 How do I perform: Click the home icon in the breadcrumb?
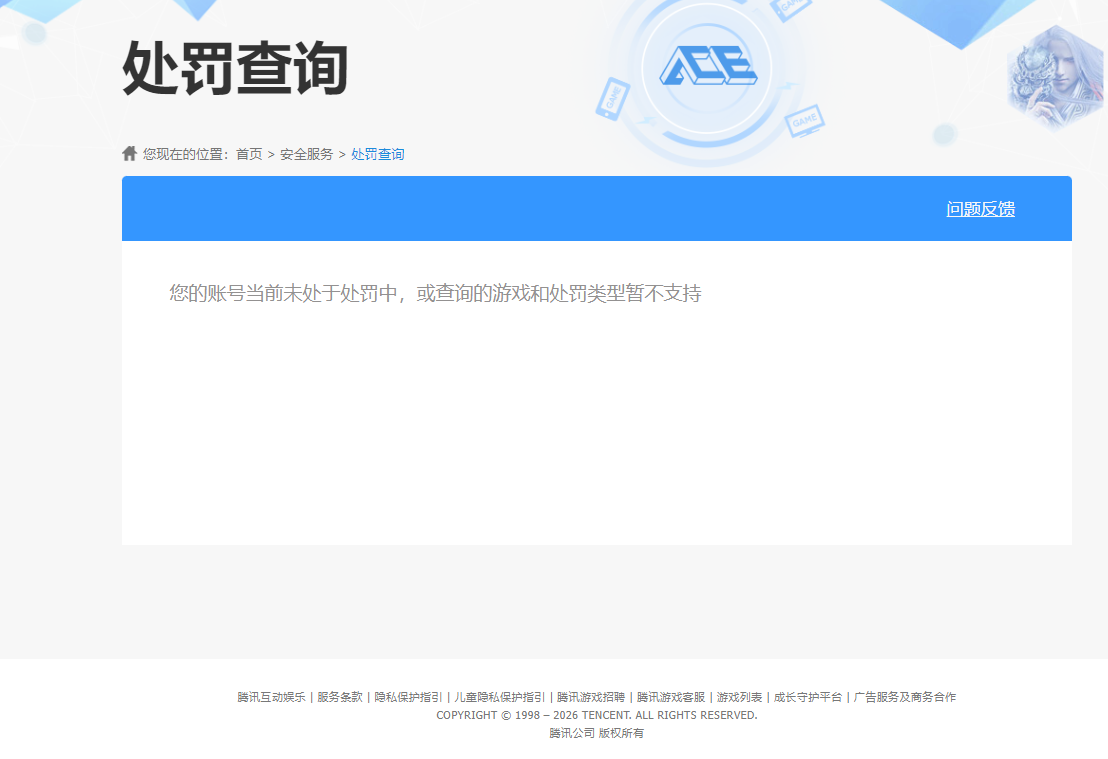pos(129,152)
